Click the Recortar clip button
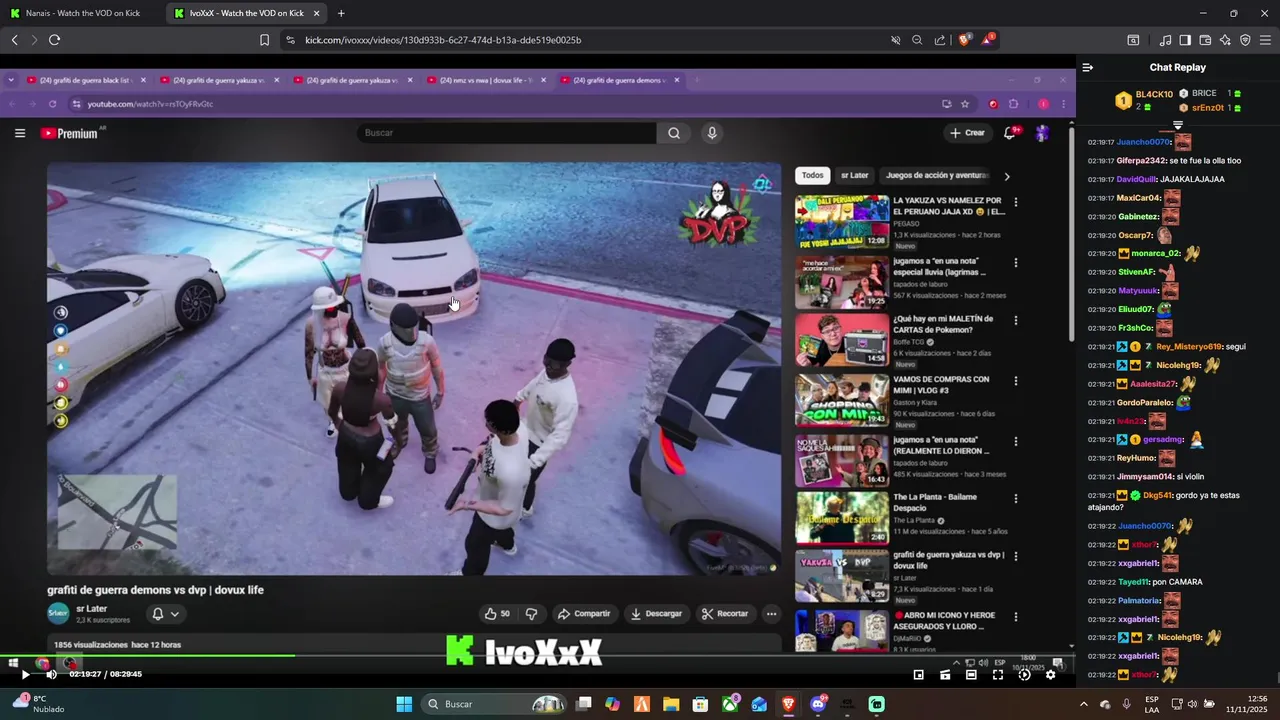This screenshot has height=720, width=1280. point(725,613)
